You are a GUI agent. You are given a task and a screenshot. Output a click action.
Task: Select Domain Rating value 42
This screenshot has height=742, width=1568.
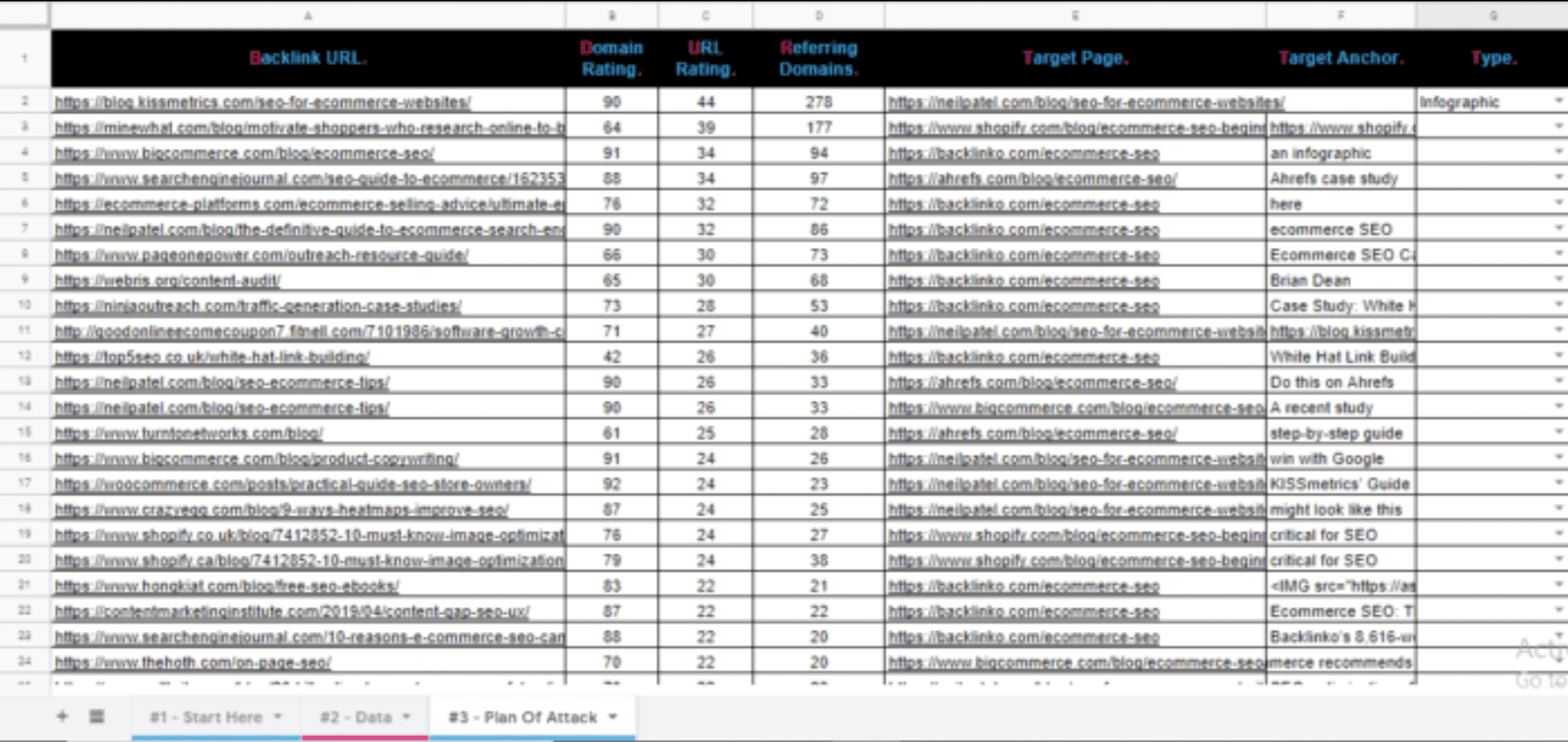click(612, 357)
